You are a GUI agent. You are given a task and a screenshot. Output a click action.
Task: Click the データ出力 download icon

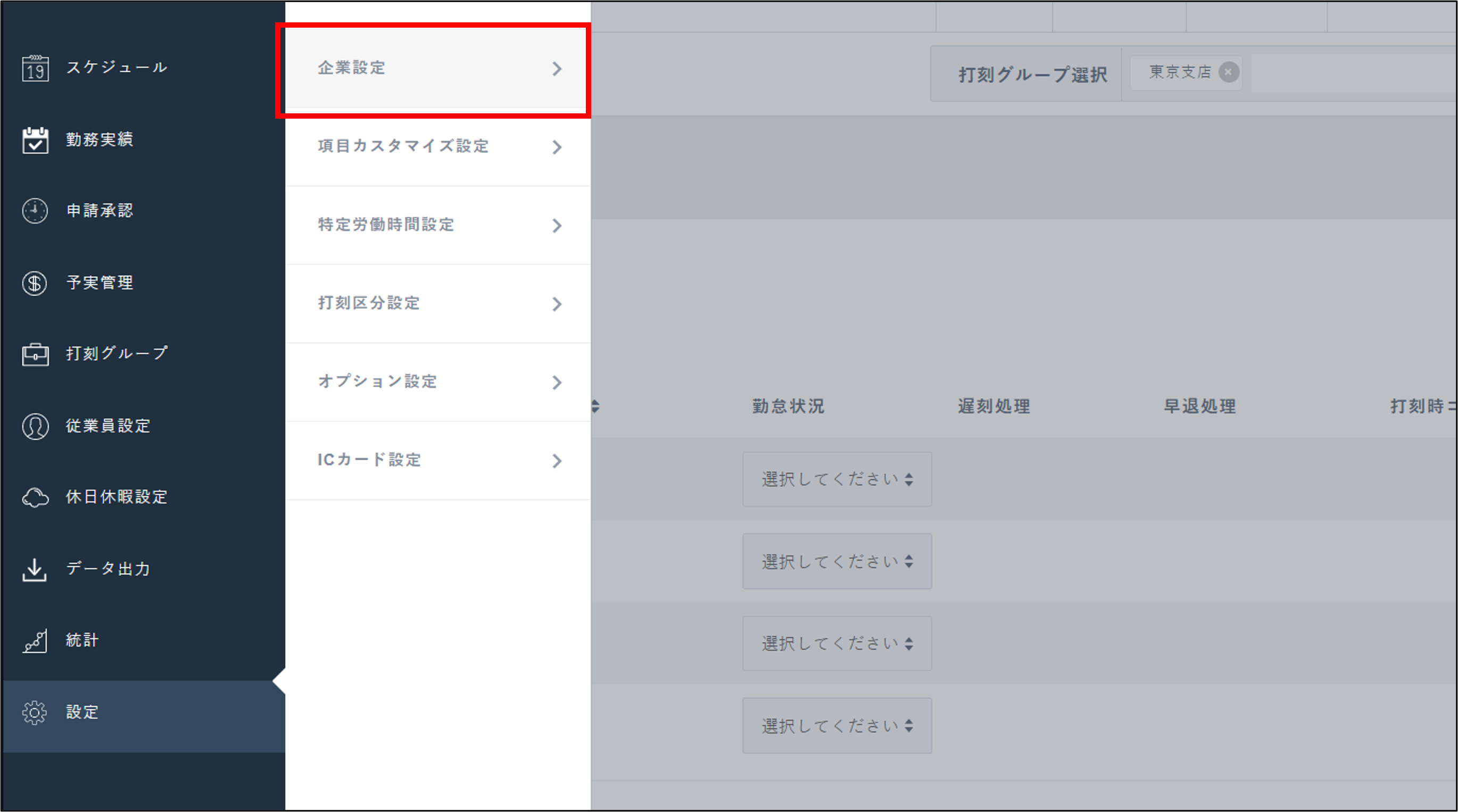[x=35, y=569]
